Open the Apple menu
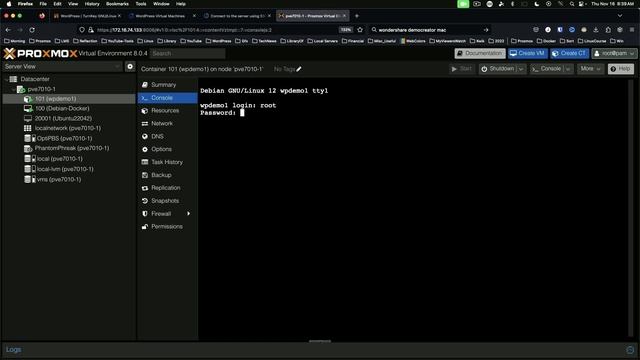Viewport: 640px width, 360px height. coord(9,4)
